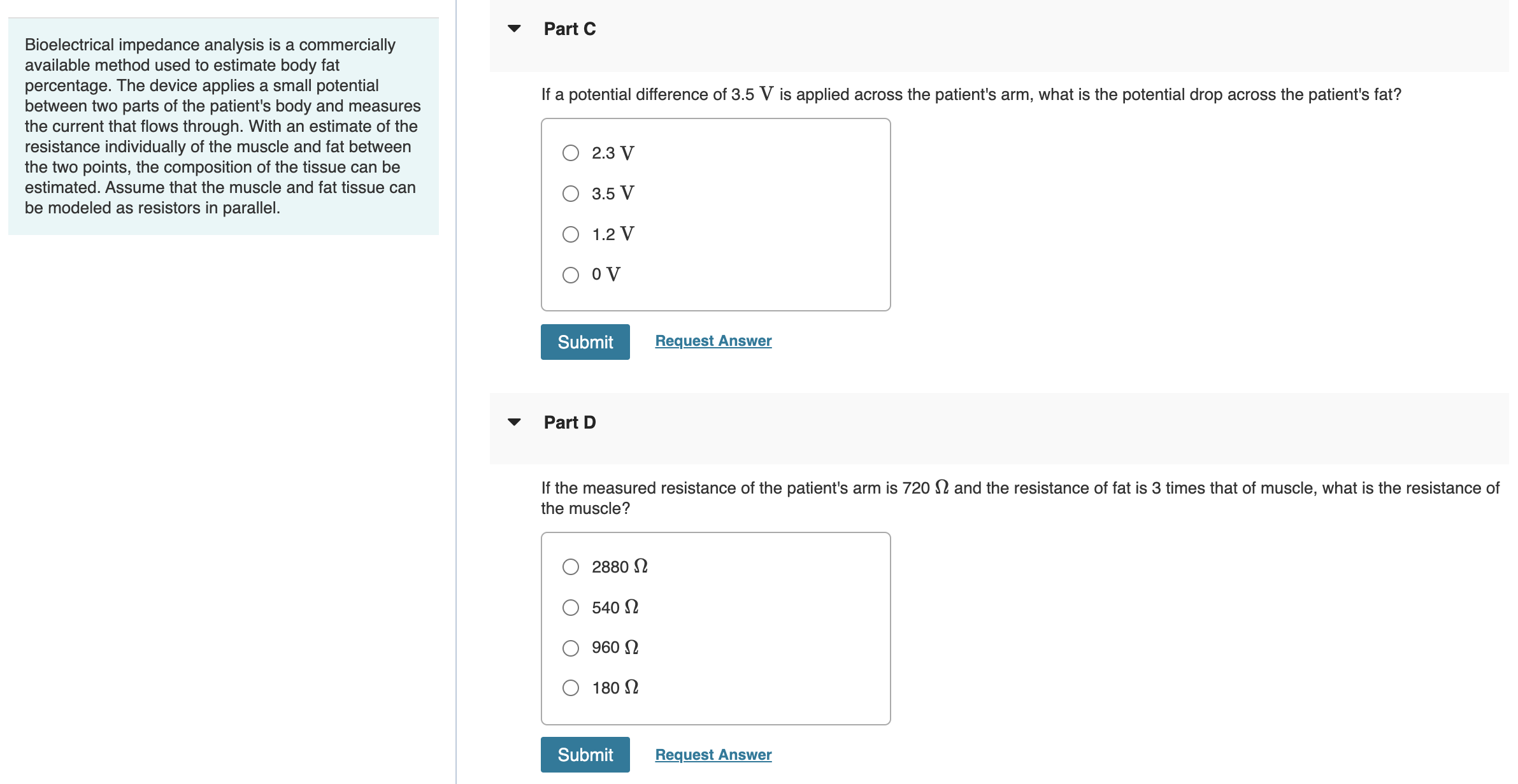Open Request Answer link under Part D
This screenshot has width=1518, height=784.
point(713,755)
